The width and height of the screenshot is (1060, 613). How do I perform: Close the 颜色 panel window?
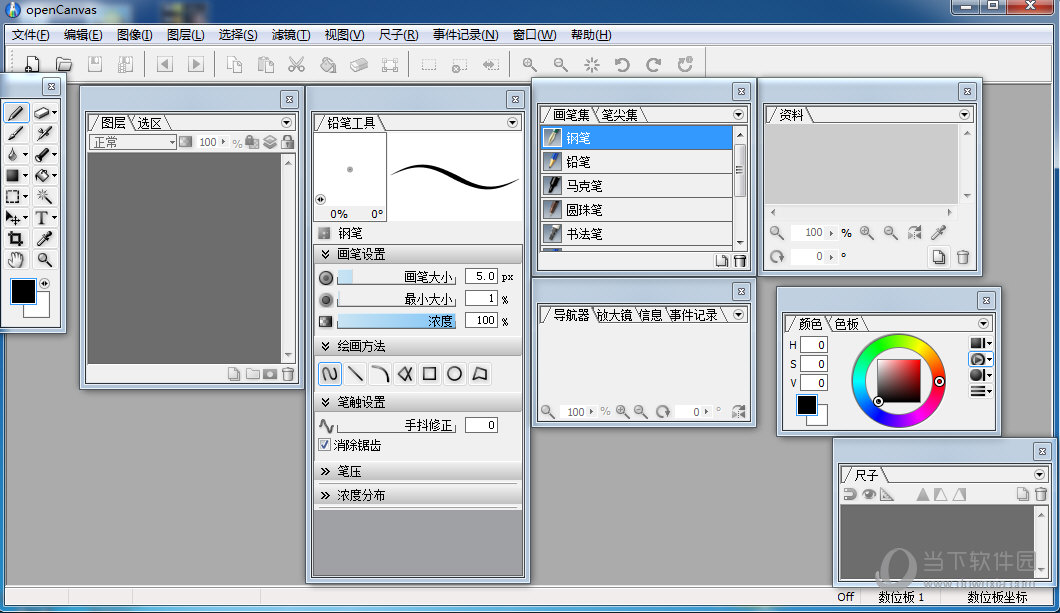986,301
